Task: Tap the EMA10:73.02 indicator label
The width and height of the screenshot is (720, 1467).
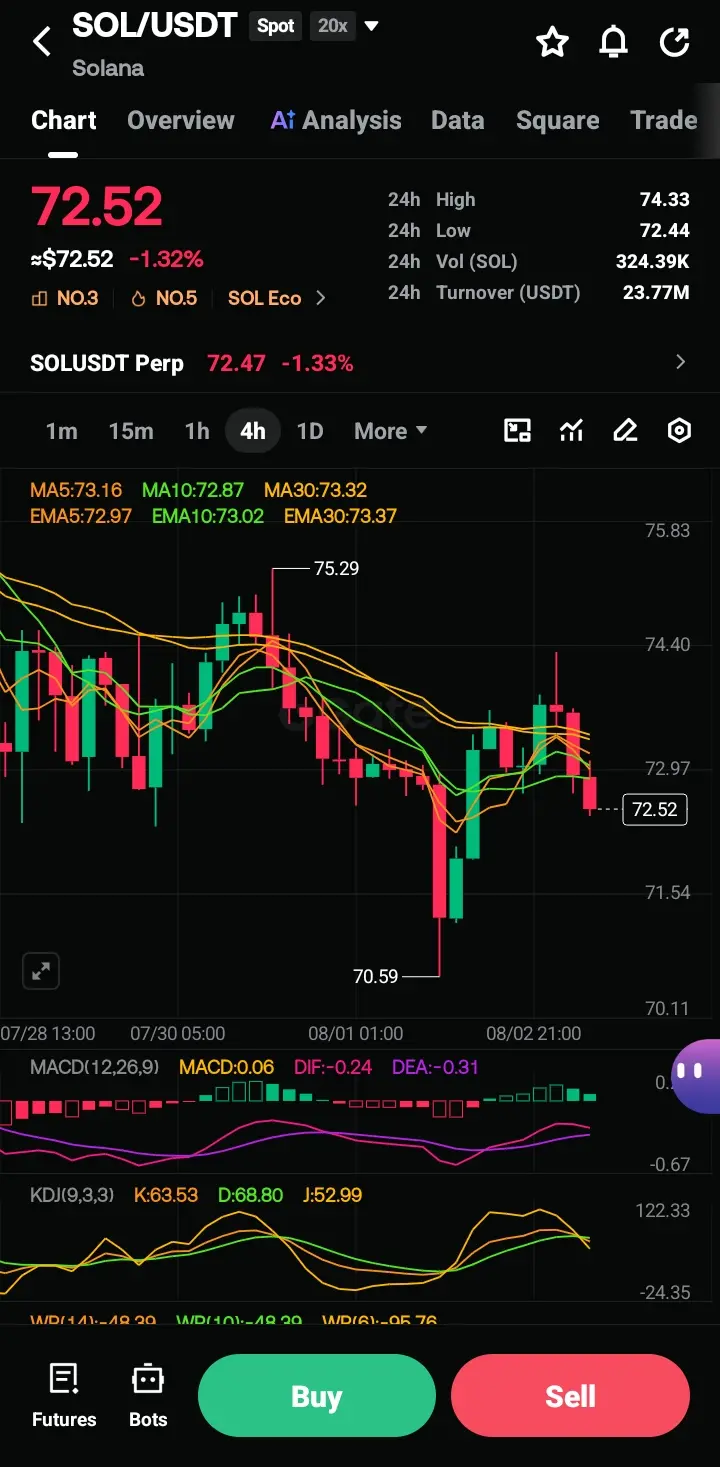Action: coord(208,516)
